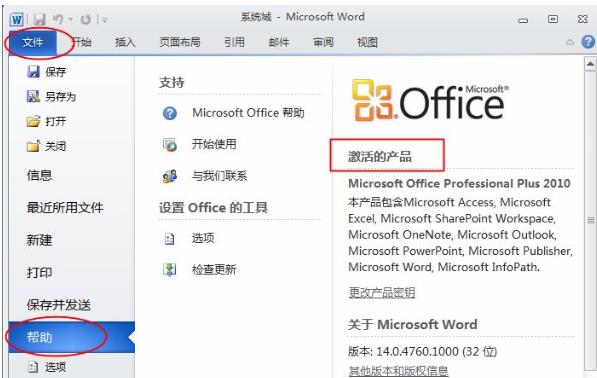Click the 选项 icon under Office tools

[x=169, y=239]
